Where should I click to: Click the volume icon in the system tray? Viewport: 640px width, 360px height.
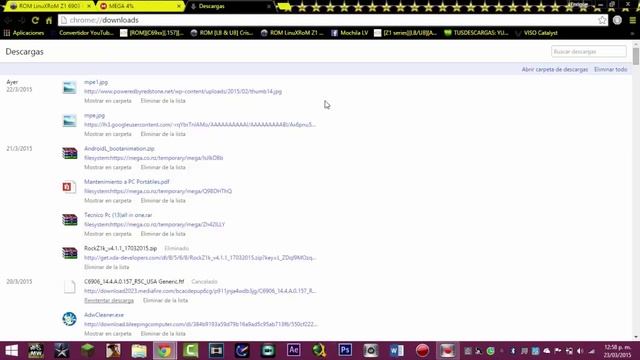[x=580, y=351]
